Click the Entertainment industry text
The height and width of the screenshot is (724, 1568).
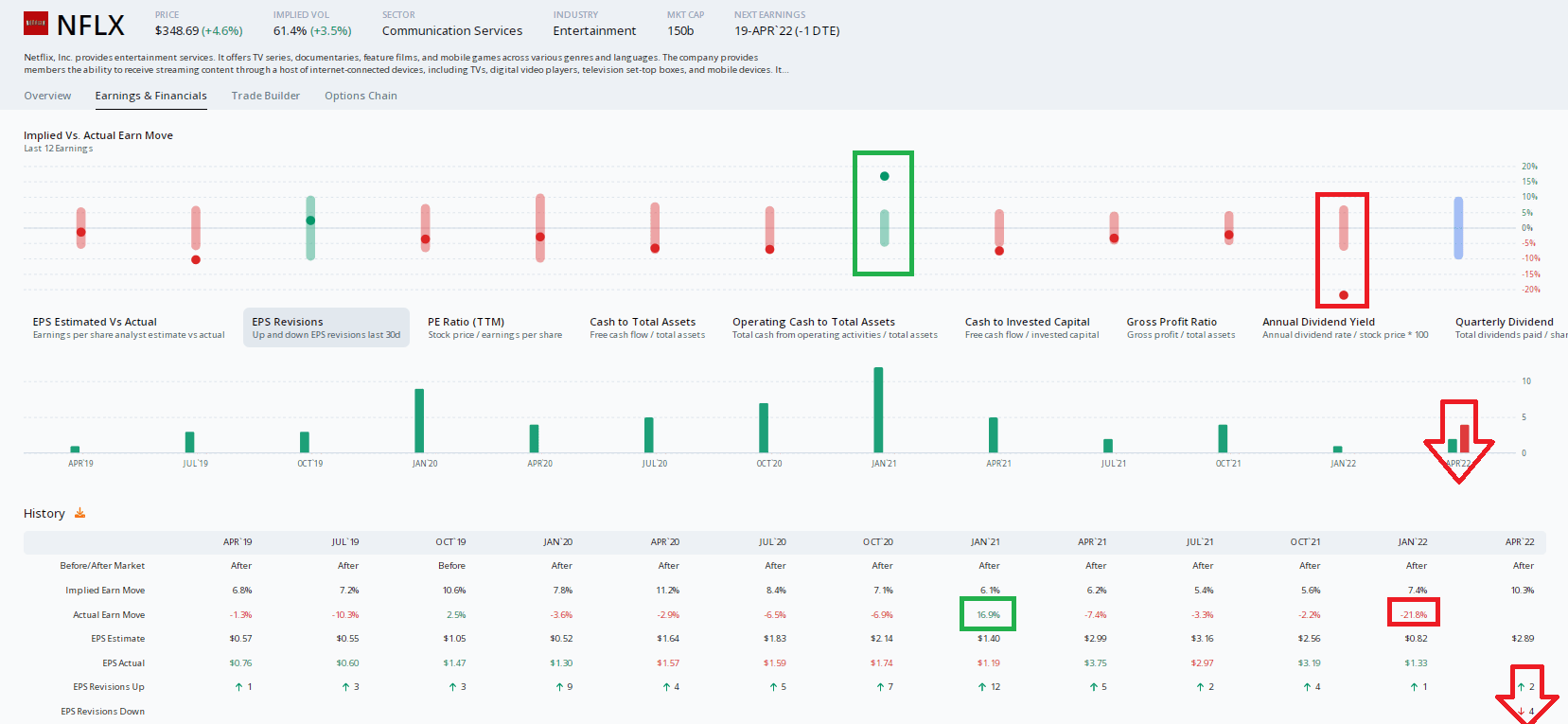(x=594, y=31)
